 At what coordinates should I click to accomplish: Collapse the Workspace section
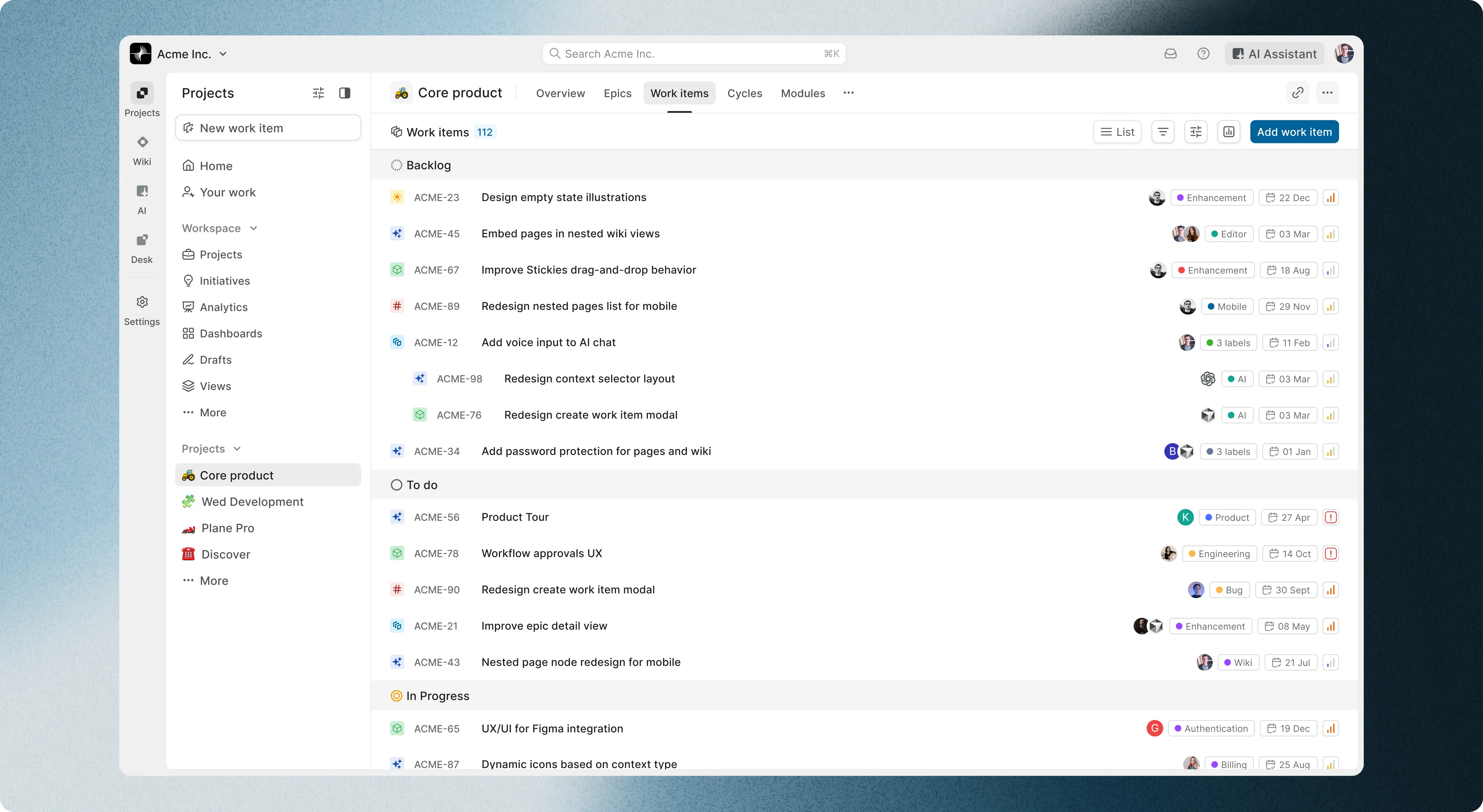(253, 228)
